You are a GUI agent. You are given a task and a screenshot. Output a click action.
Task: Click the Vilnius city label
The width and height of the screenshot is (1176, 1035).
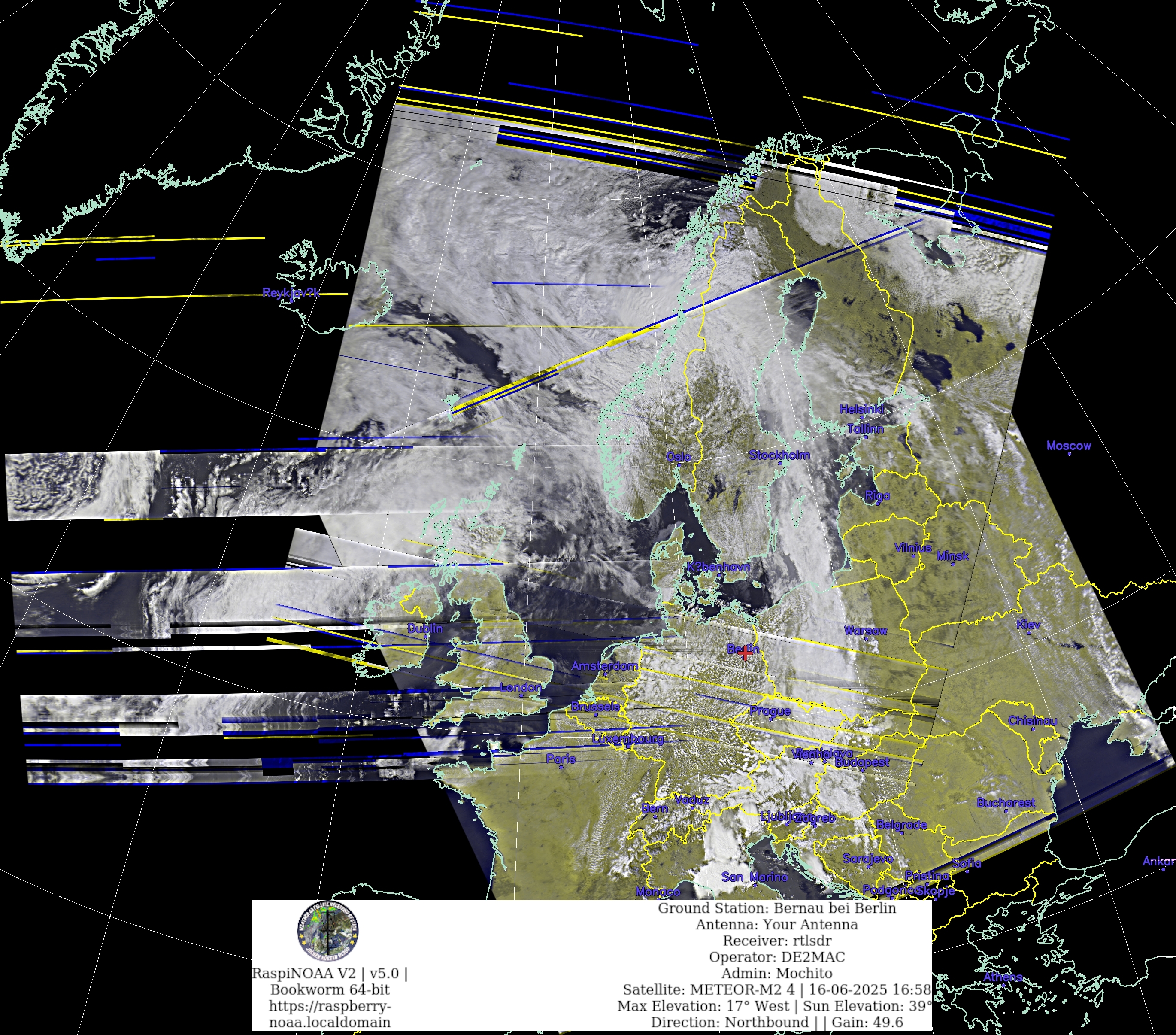coord(913,548)
